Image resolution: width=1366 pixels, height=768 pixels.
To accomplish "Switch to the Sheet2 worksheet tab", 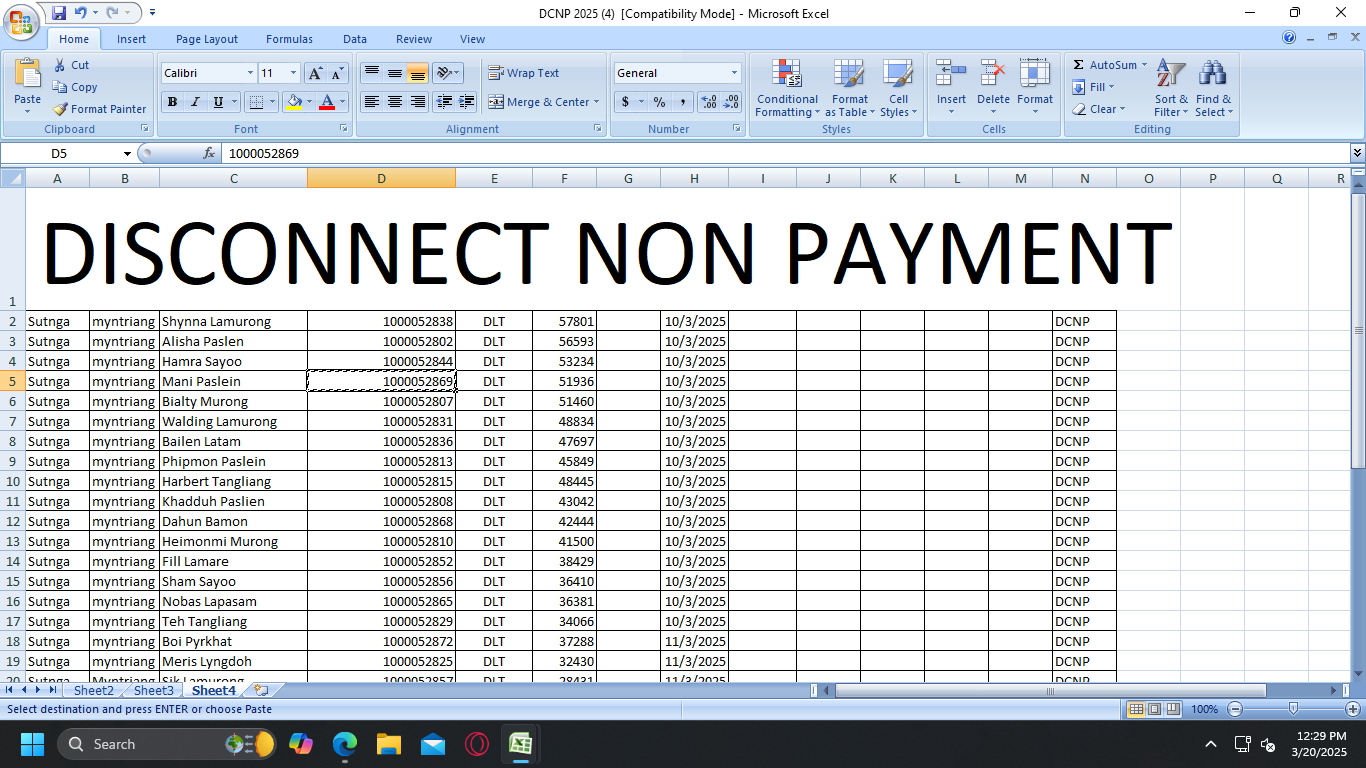I will point(94,690).
